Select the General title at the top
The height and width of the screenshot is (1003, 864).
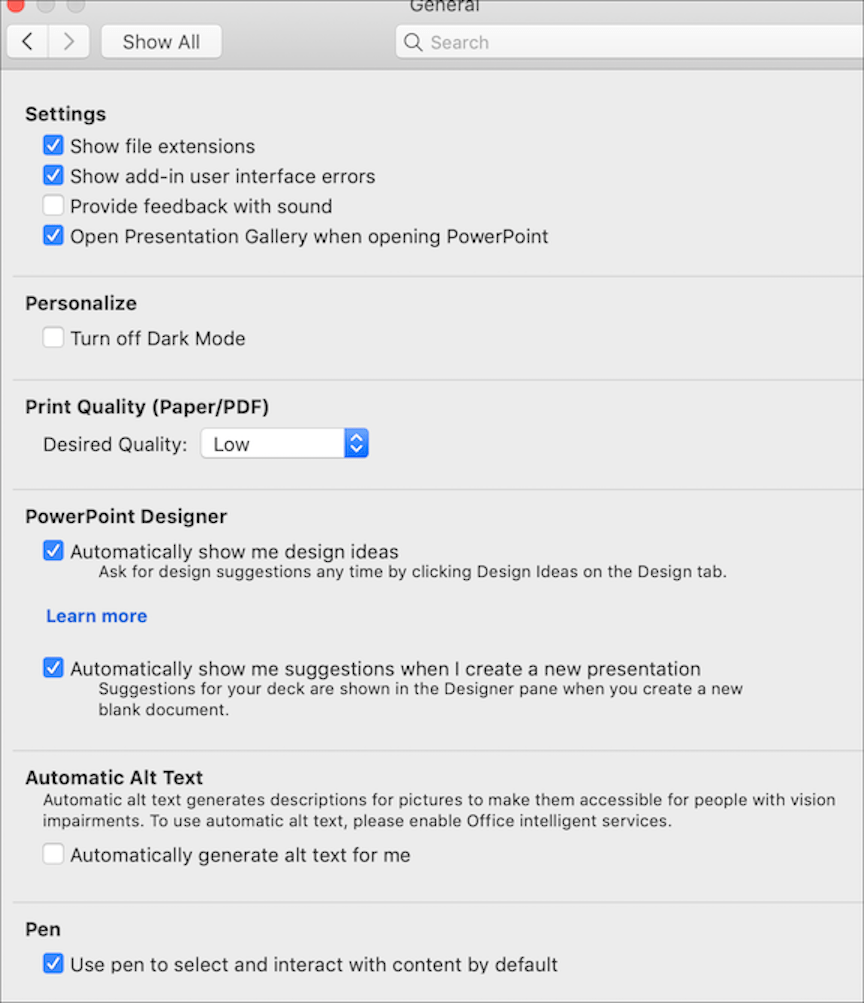tap(444, 8)
